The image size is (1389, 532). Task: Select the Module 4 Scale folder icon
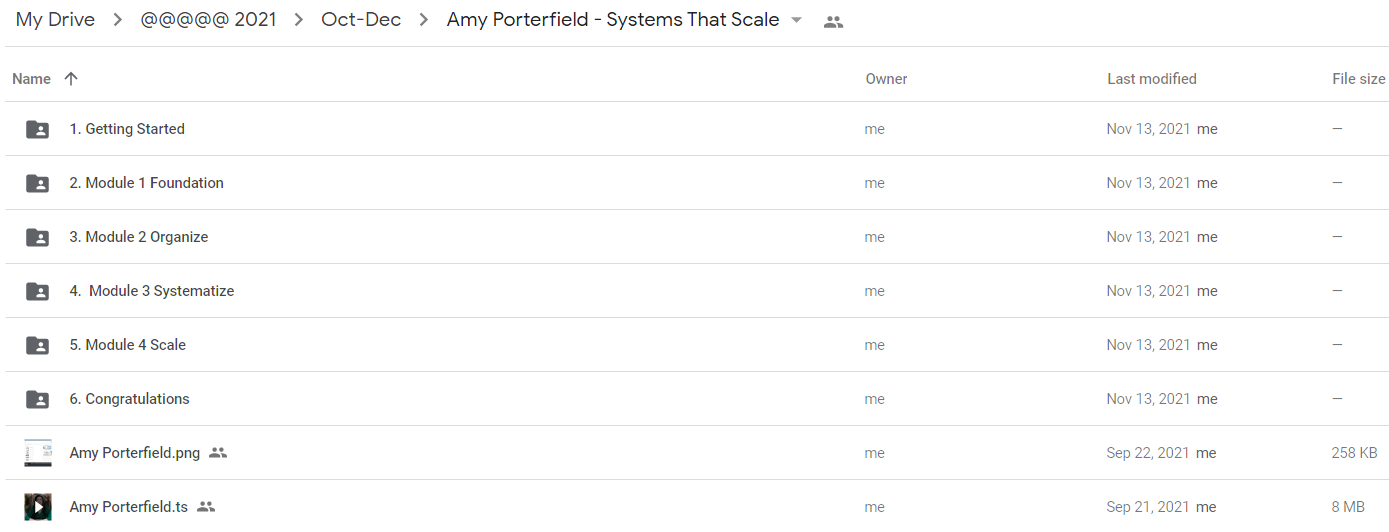pyautogui.click(x=37, y=345)
